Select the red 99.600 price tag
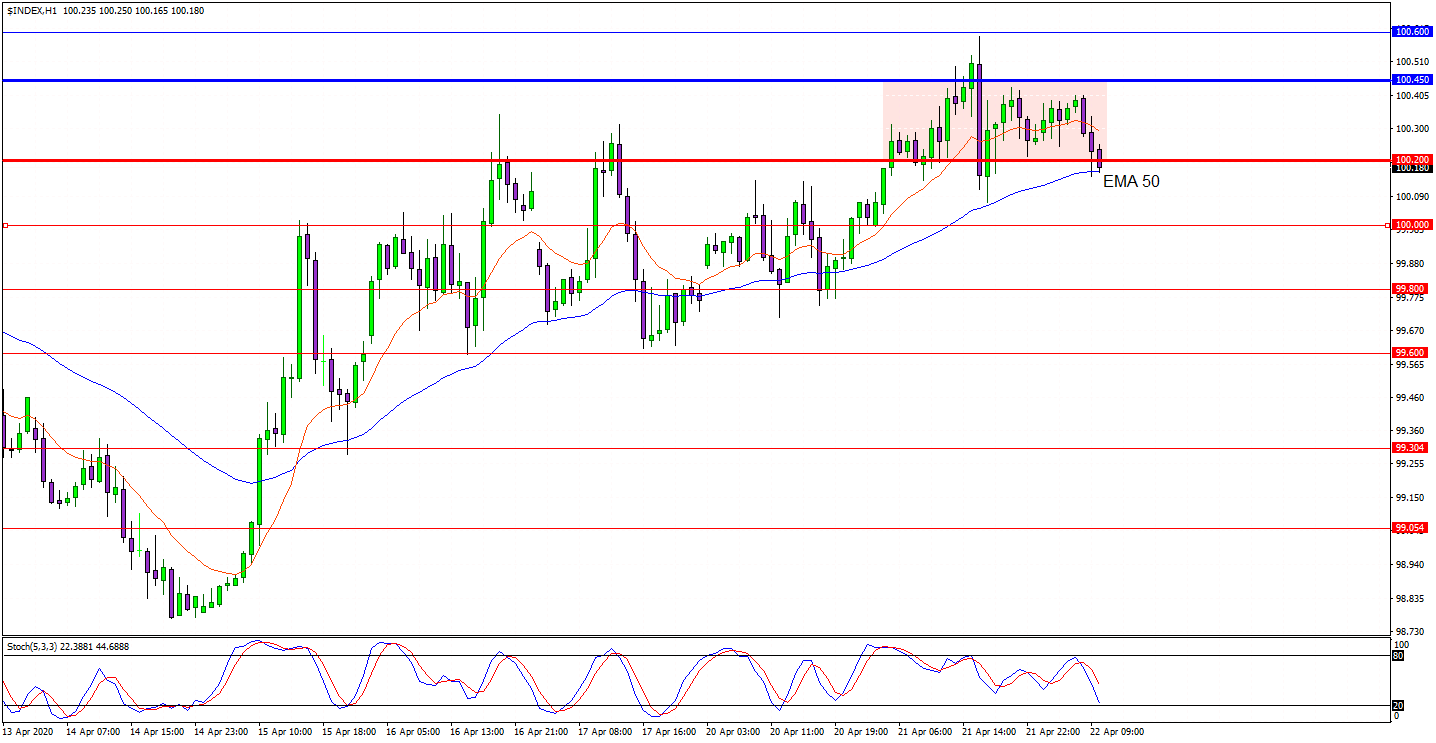 click(x=1412, y=352)
